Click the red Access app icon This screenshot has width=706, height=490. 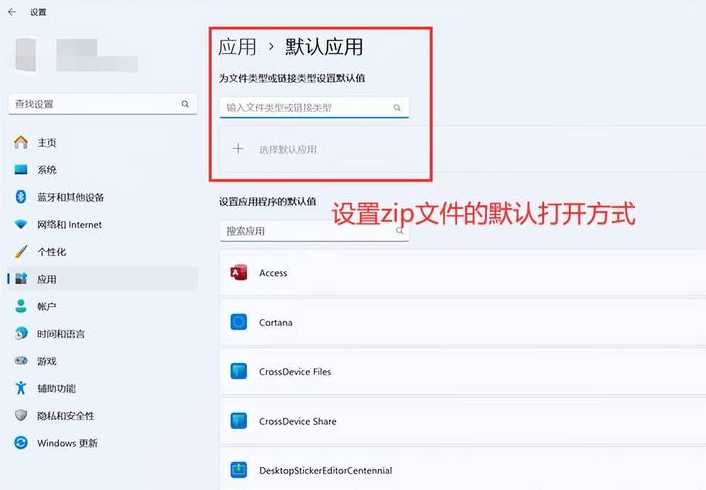click(239, 273)
